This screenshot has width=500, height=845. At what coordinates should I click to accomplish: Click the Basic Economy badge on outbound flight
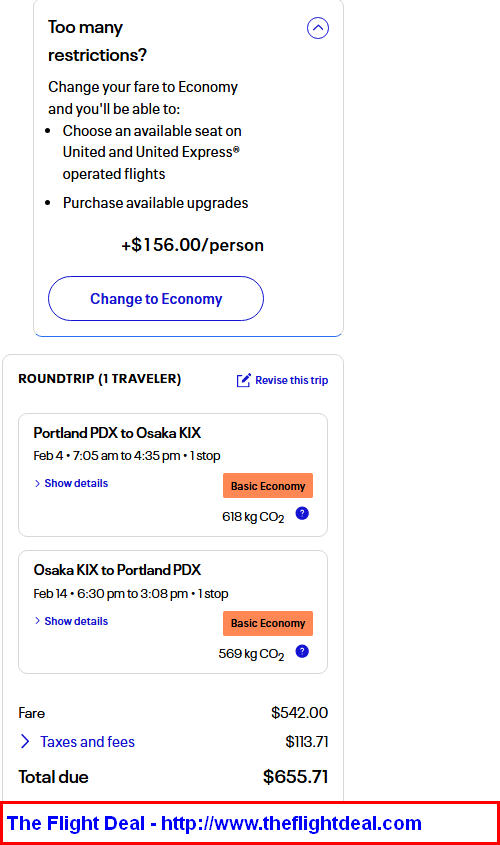pos(268,486)
